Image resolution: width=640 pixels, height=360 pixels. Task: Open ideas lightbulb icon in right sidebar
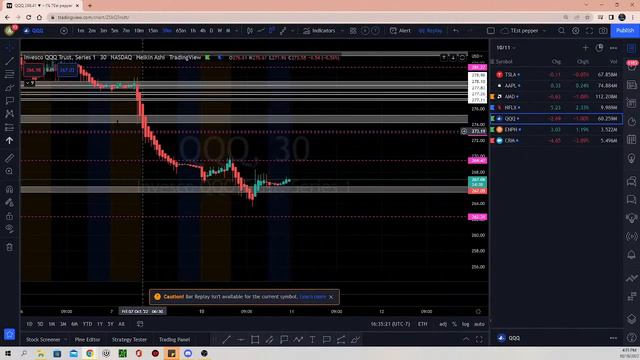click(631, 158)
